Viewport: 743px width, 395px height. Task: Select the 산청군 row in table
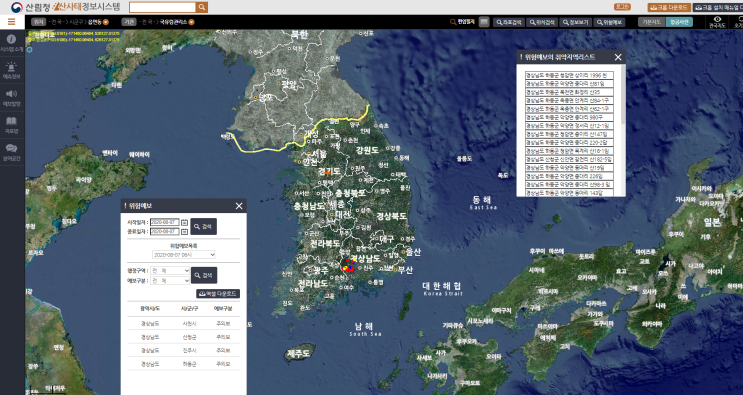click(x=183, y=337)
